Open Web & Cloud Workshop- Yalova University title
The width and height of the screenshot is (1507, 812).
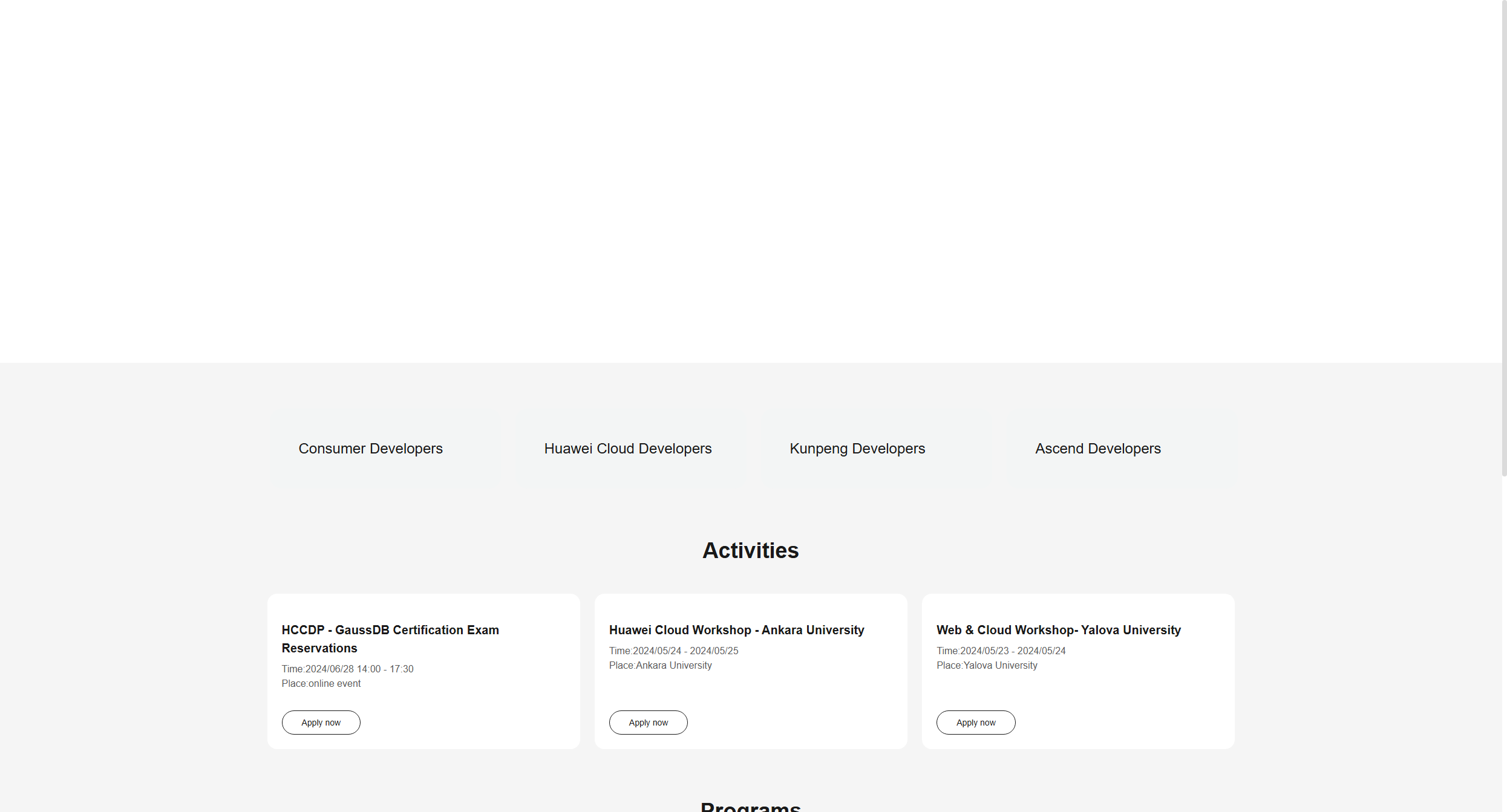coord(1059,630)
